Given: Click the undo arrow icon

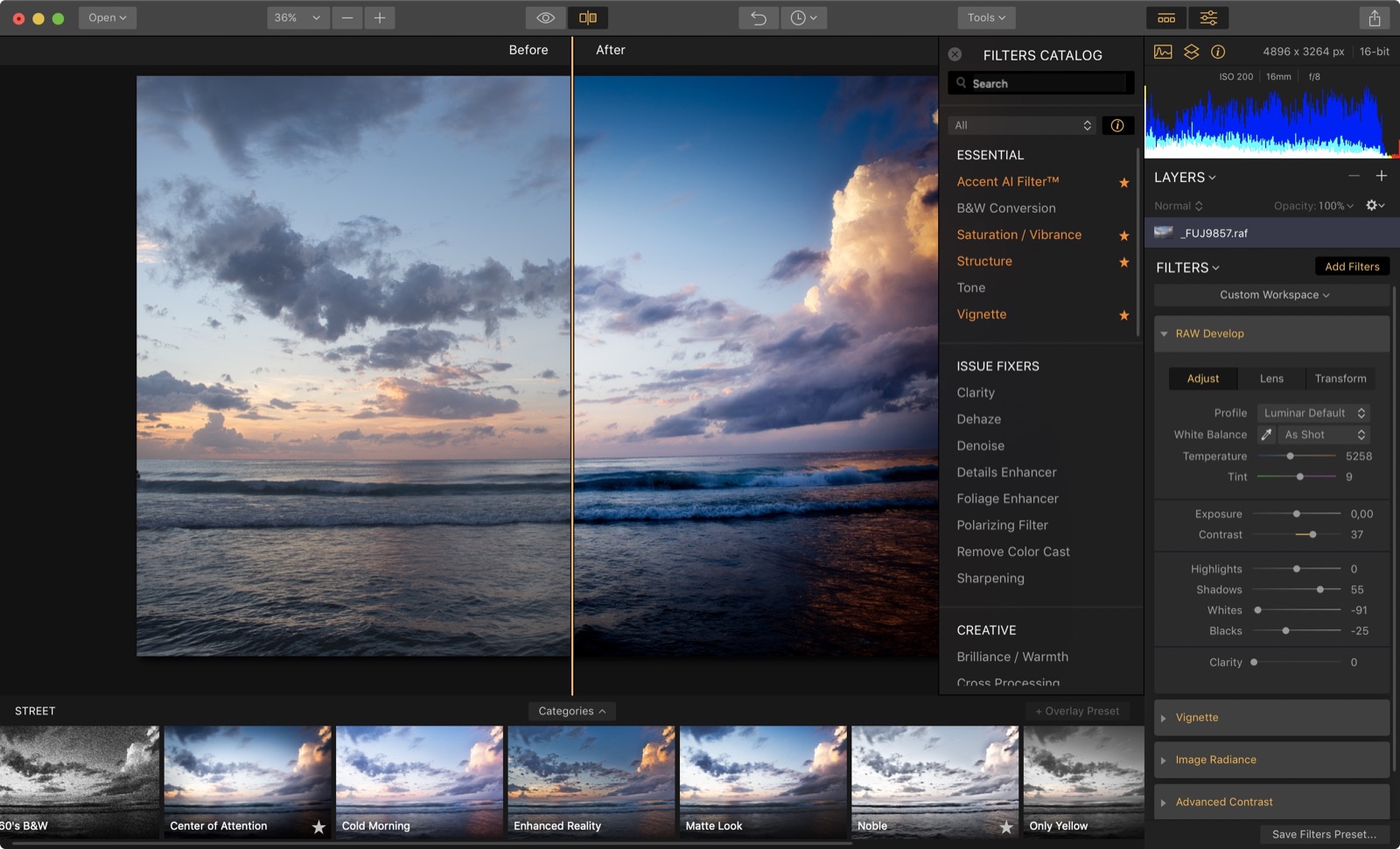Looking at the screenshot, I should (x=758, y=18).
